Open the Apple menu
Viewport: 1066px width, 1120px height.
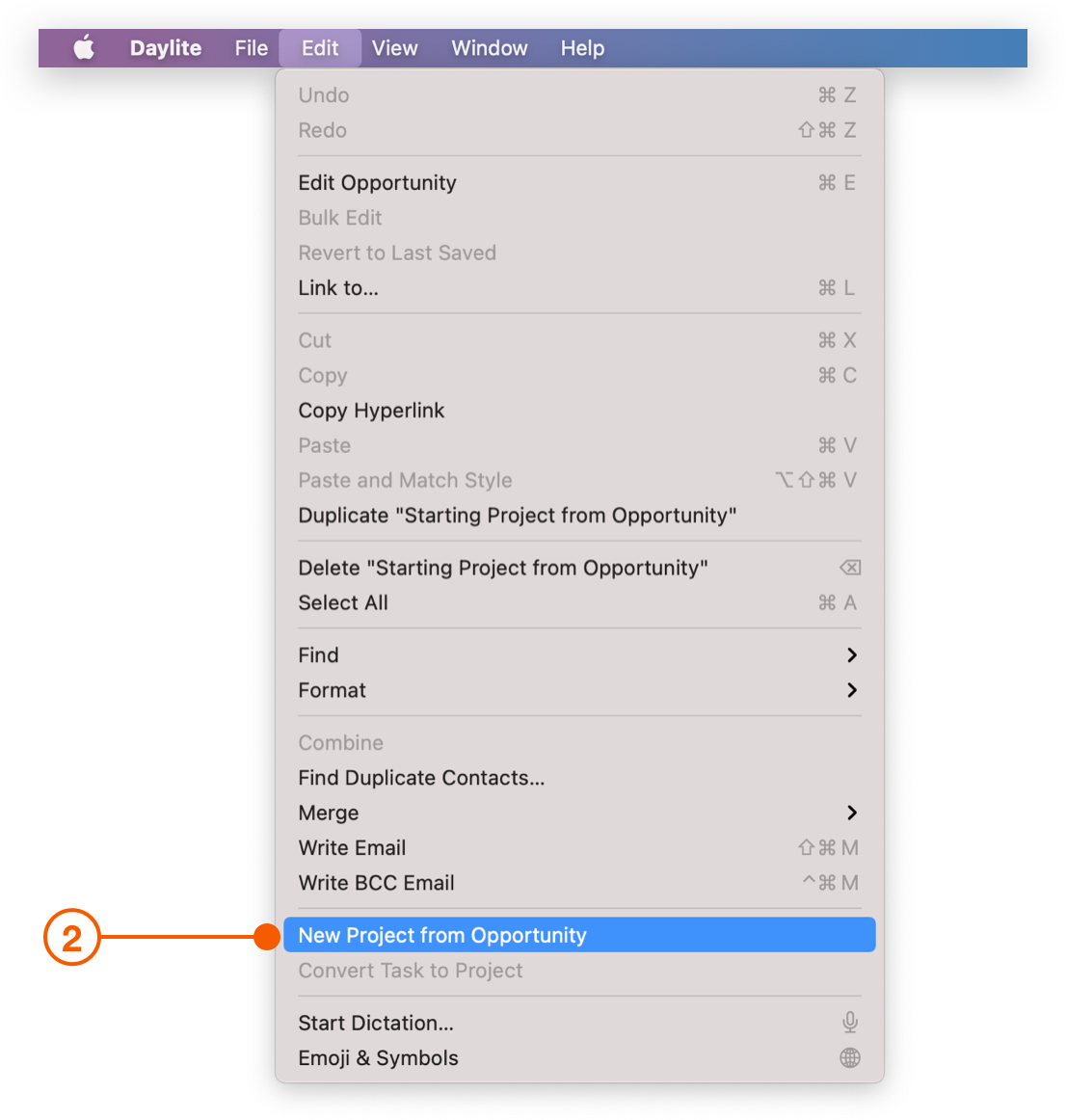click(85, 47)
